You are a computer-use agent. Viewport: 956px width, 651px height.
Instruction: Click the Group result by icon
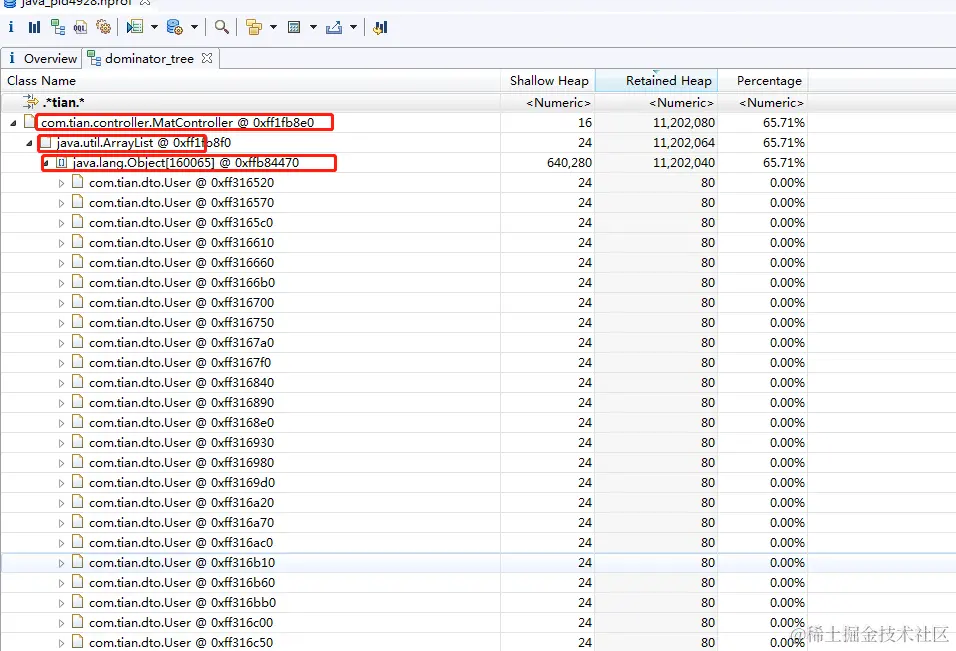254,27
